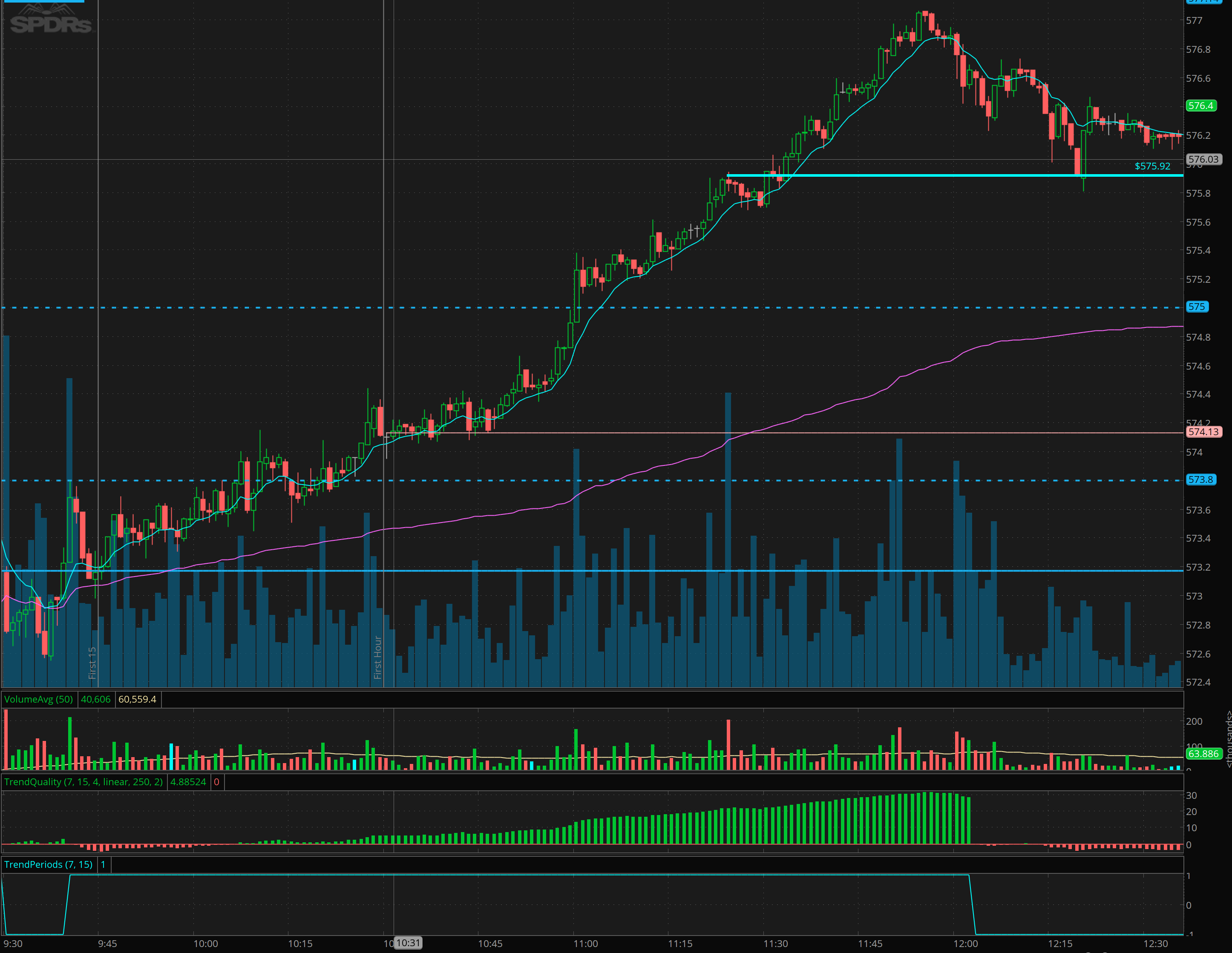The image size is (1232, 953).
Task: Click the blue 575 price level bubble
Action: pyautogui.click(x=1197, y=307)
